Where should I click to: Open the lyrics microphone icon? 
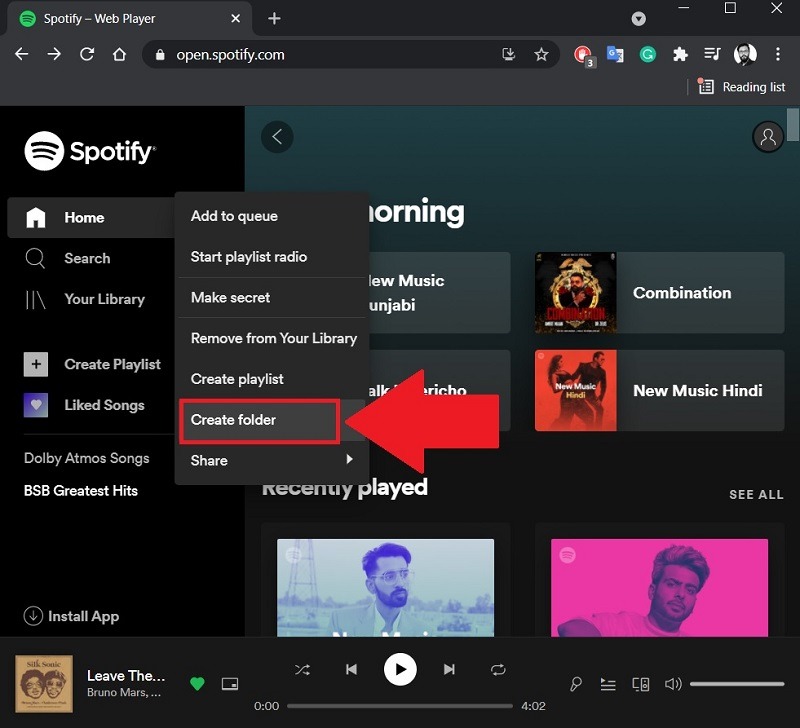(x=576, y=684)
